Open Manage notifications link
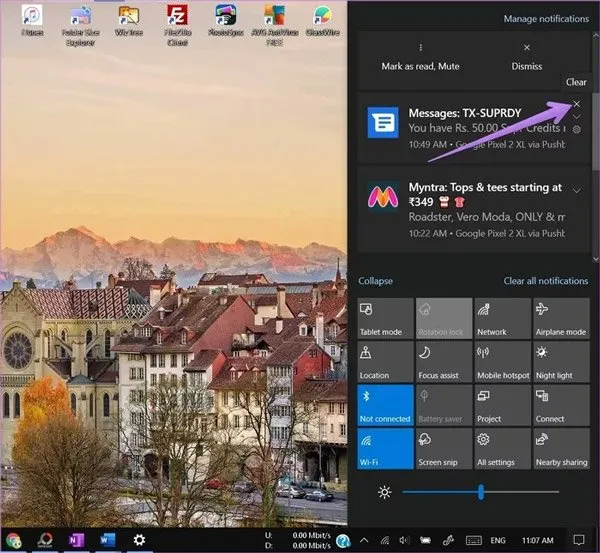 tap(545, 18)
